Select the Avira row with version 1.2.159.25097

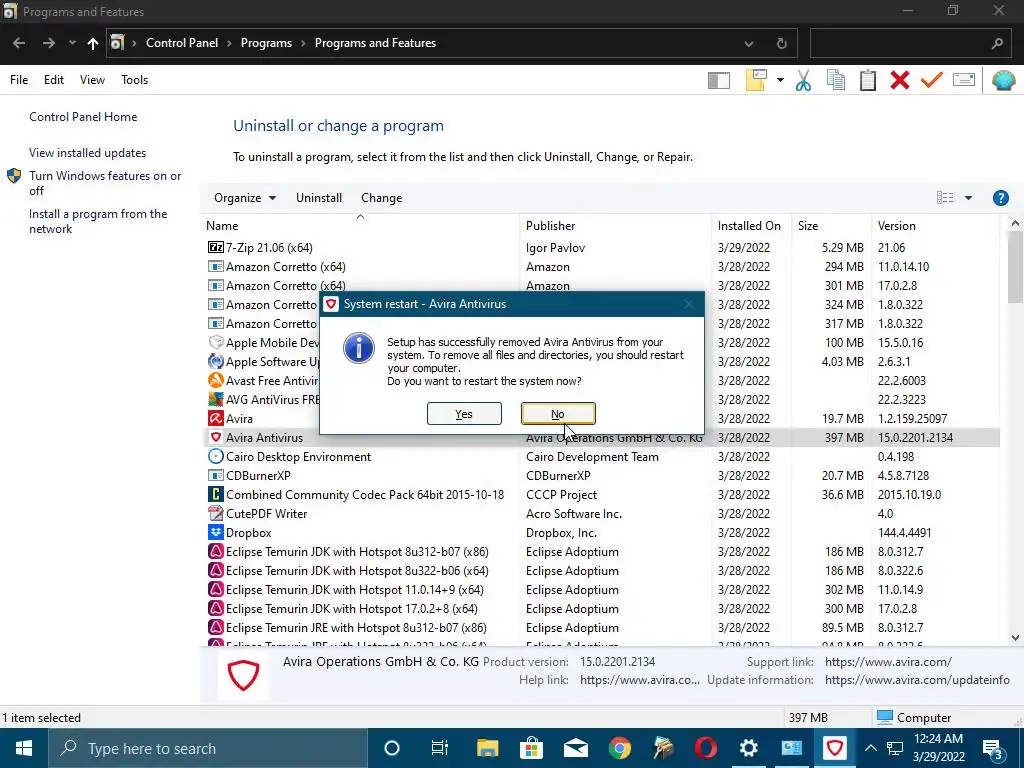(601, 419)
